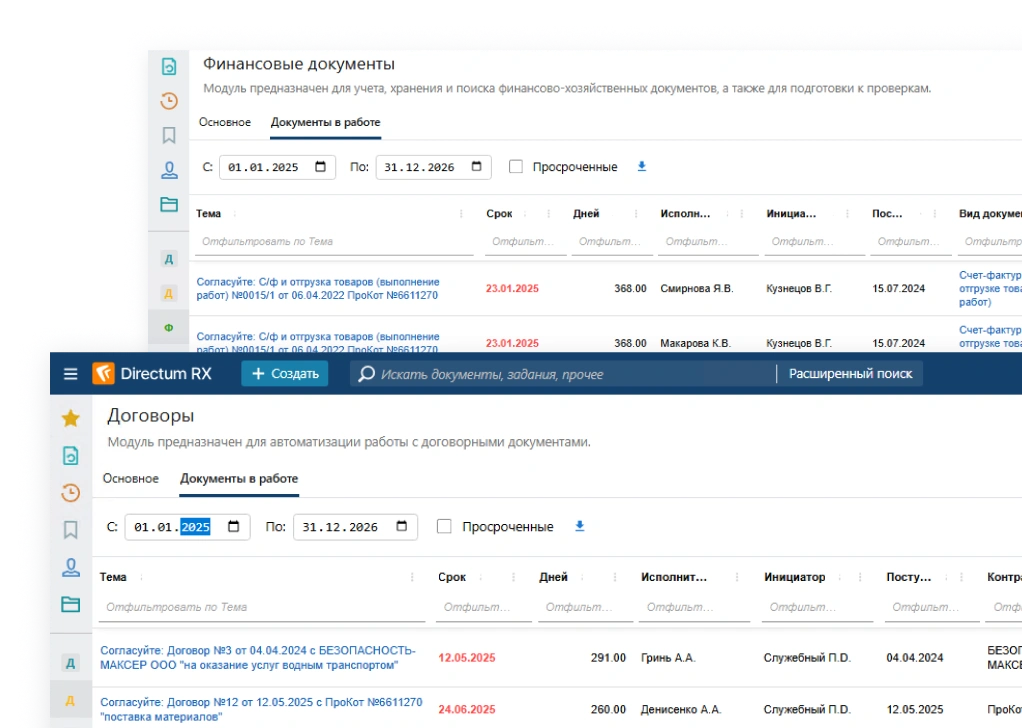This screenshot has height=728, width=1022.
Task: Open calendar picker of С date in Договоры
Action: pos(233,527)
